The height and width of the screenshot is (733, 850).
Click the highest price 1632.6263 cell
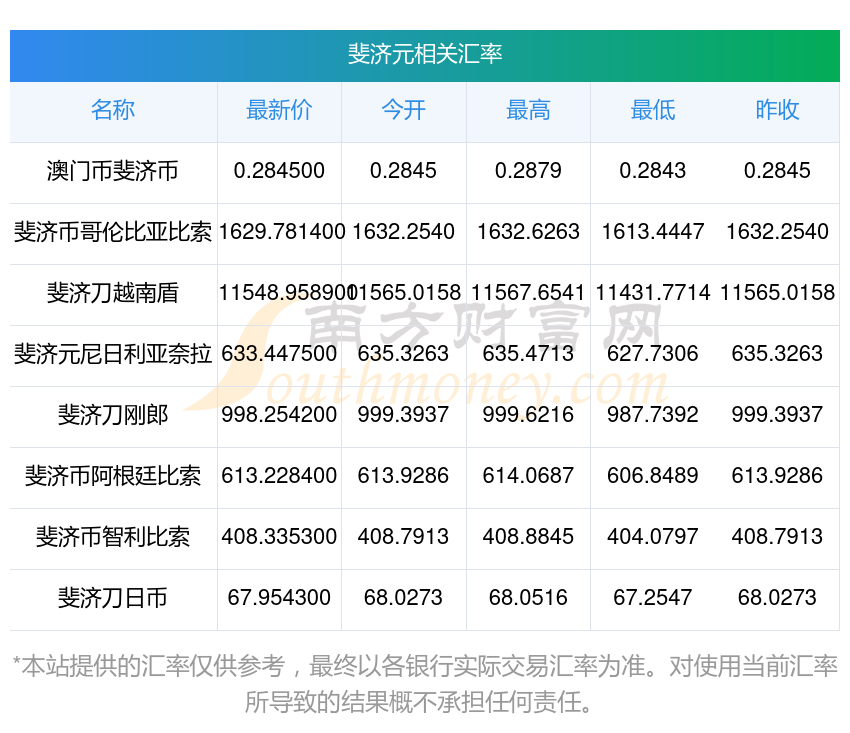pos(528,232)
